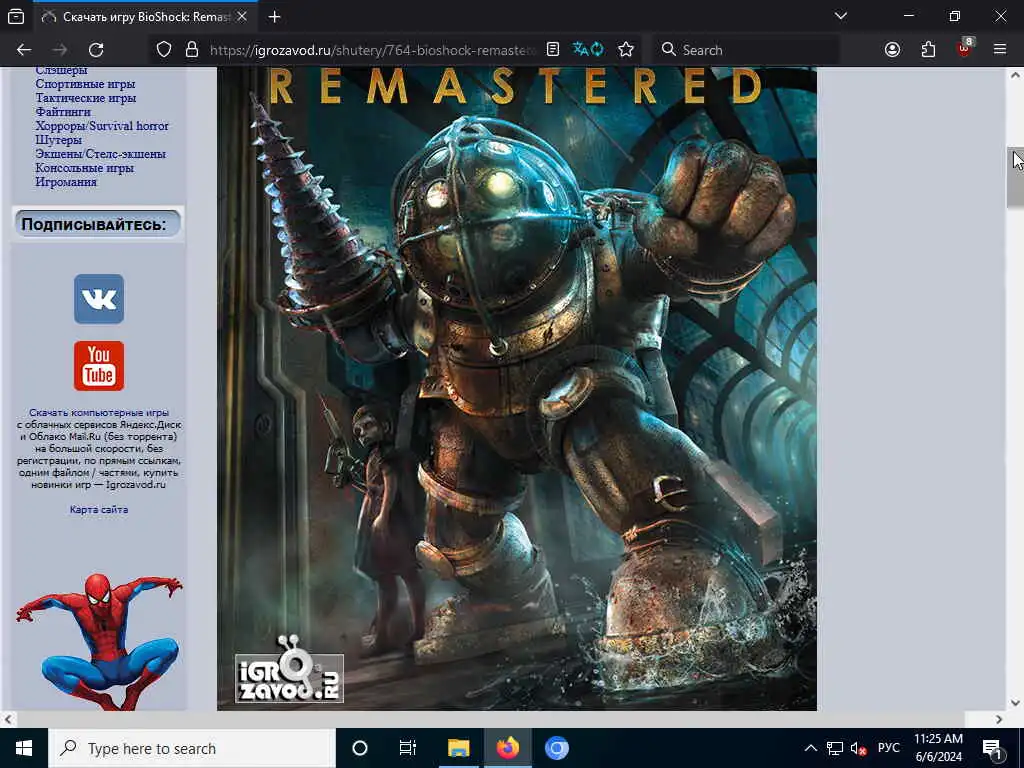The width and height of the screenshot is (1024, 768).
Task: Open File Explorer from the taskbar
Action: [458, 748]
